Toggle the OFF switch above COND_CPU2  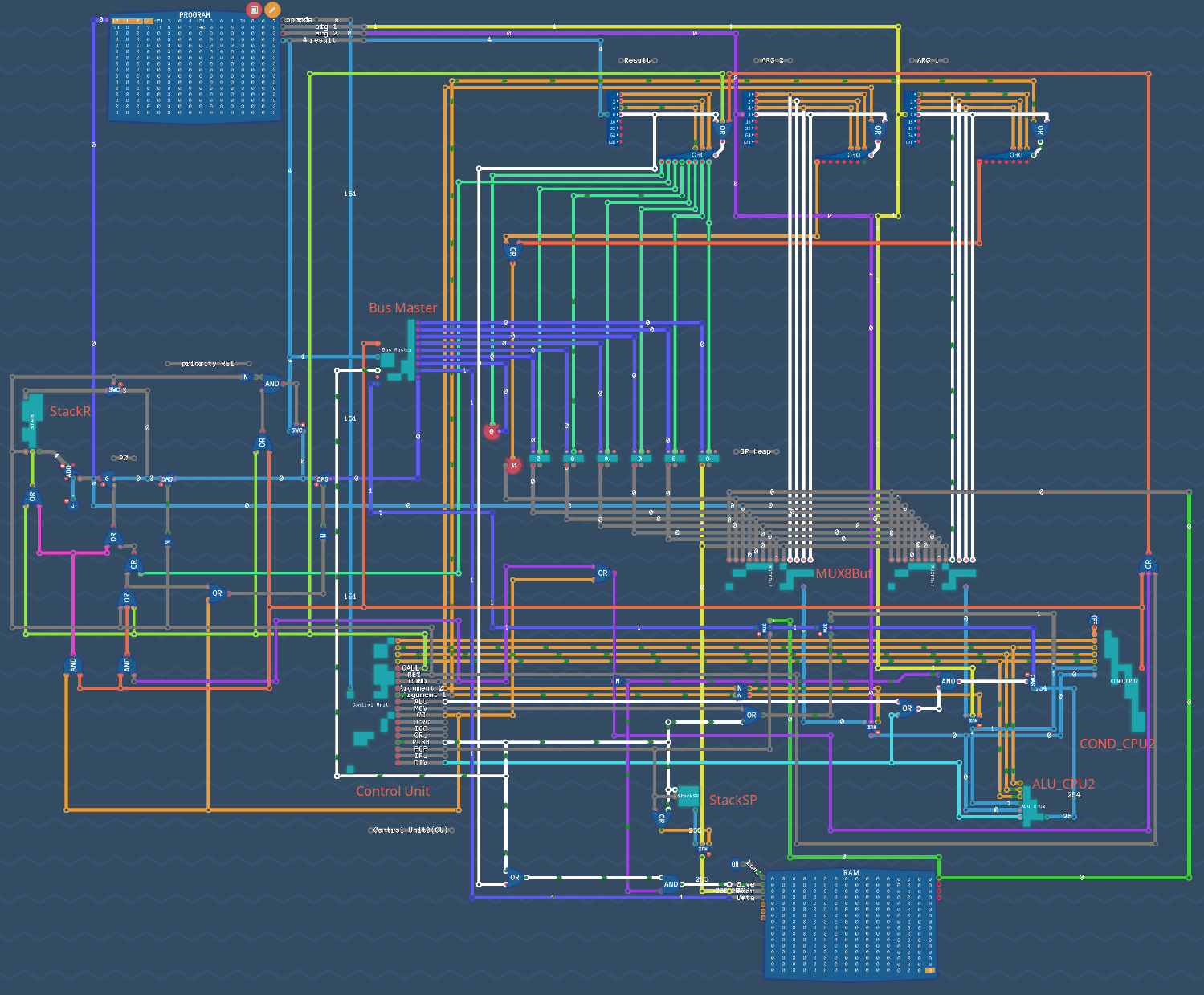click(x=1094, y=620)
